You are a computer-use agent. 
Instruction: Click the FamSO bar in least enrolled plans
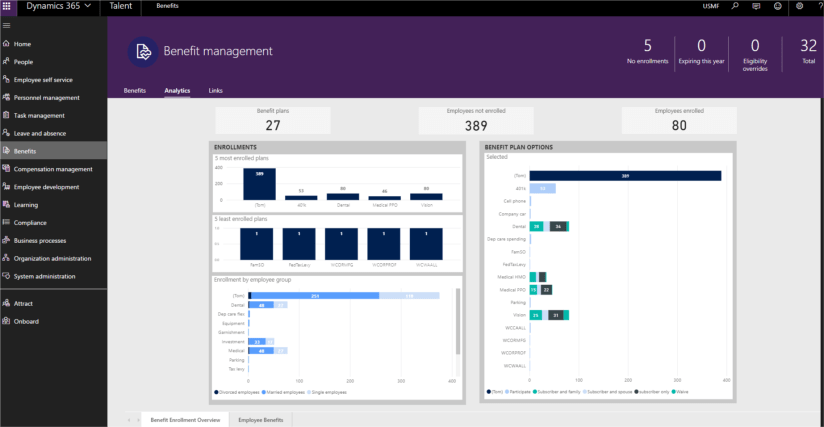pos(256,244)
